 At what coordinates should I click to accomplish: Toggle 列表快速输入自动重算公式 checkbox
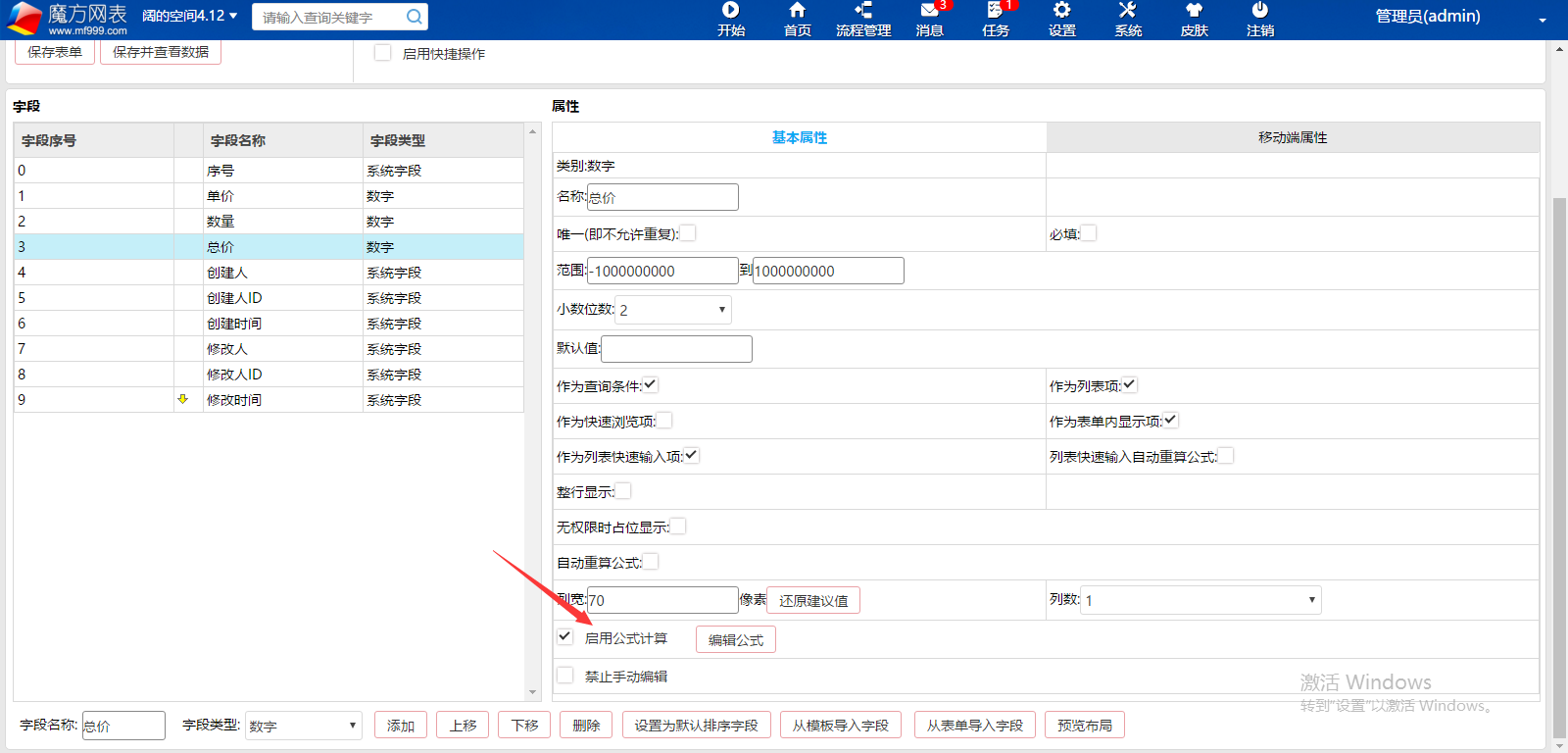pos(1226,456)
